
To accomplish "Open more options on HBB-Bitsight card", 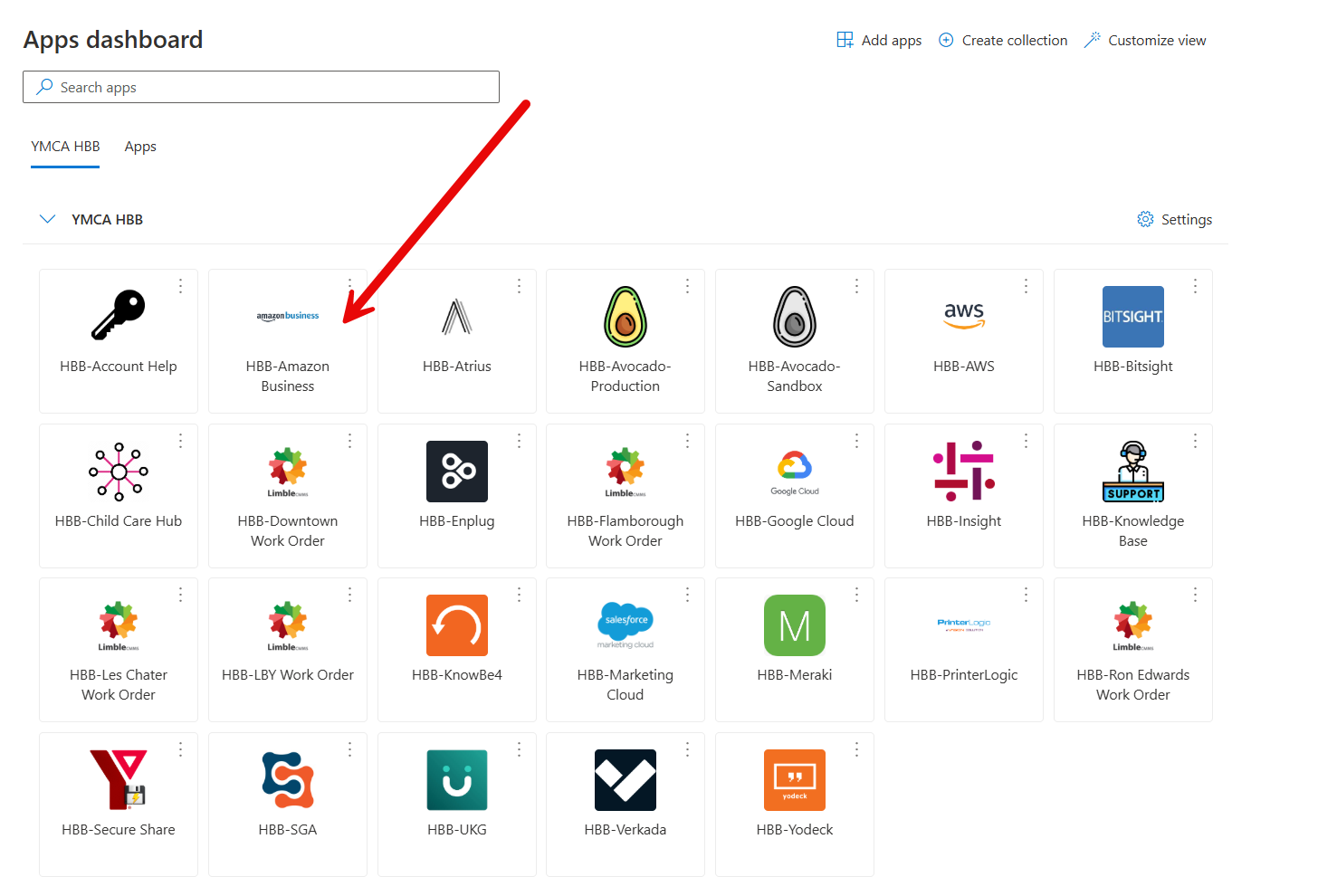I will point(1196,286).
